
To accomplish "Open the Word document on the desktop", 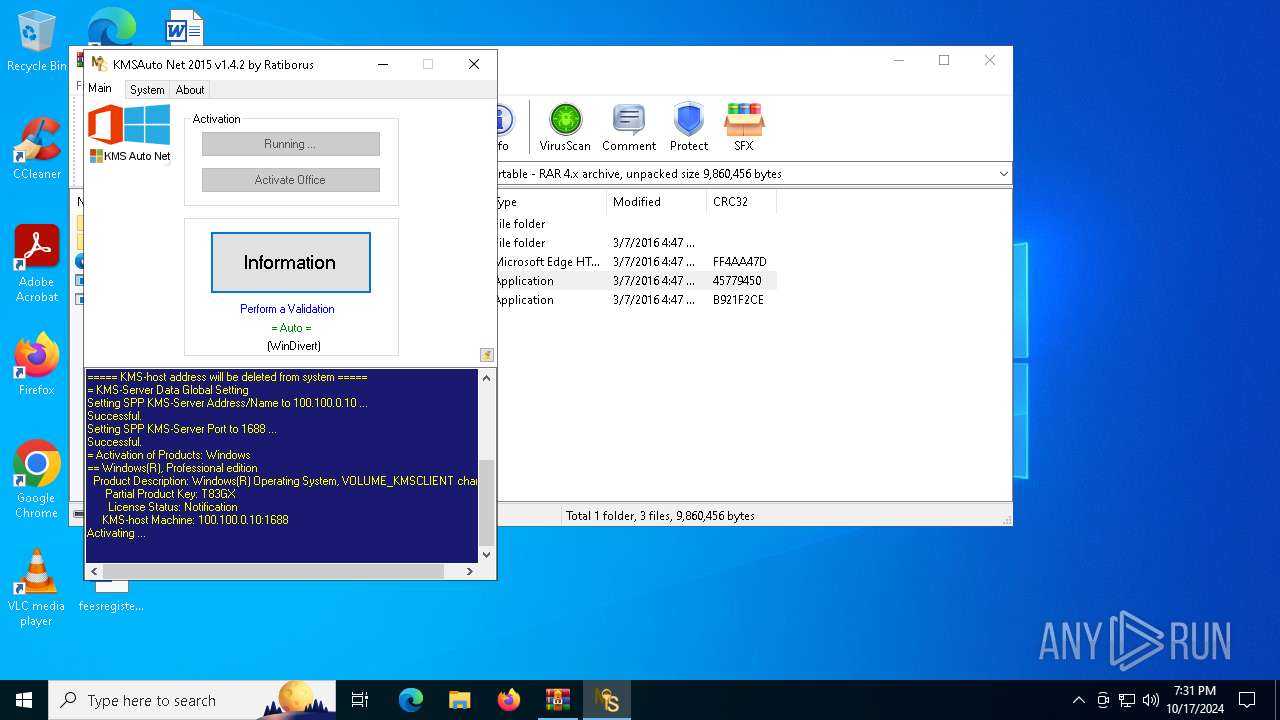I will (x=184, y=27).
